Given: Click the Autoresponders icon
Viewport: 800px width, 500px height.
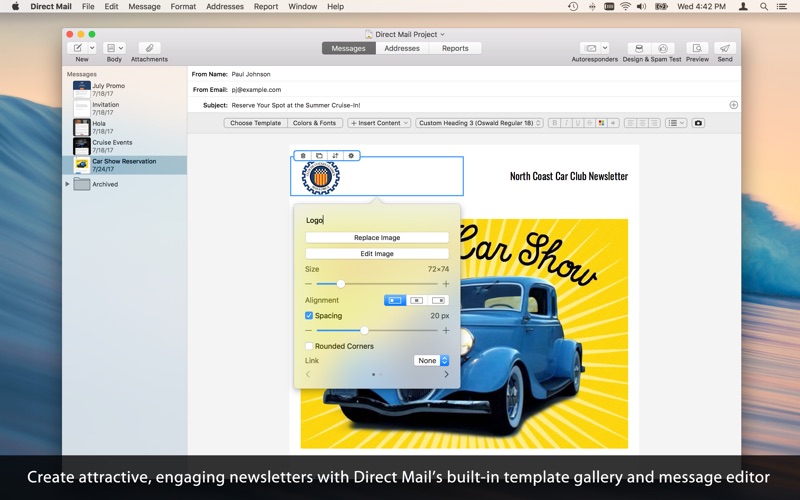Looking at the screenshot, I should (590, 48).
